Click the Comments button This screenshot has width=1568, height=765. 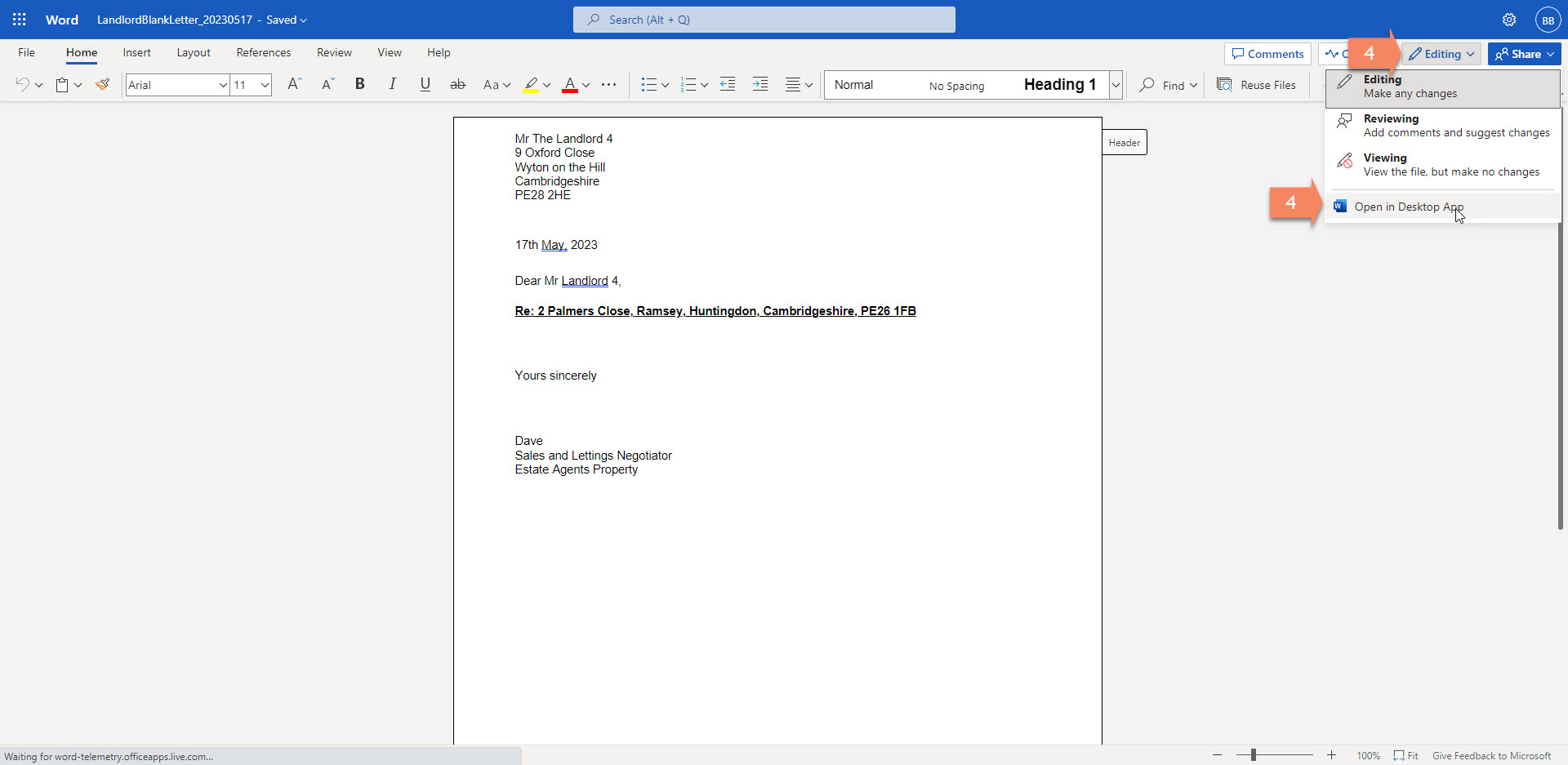(1267, 54)
